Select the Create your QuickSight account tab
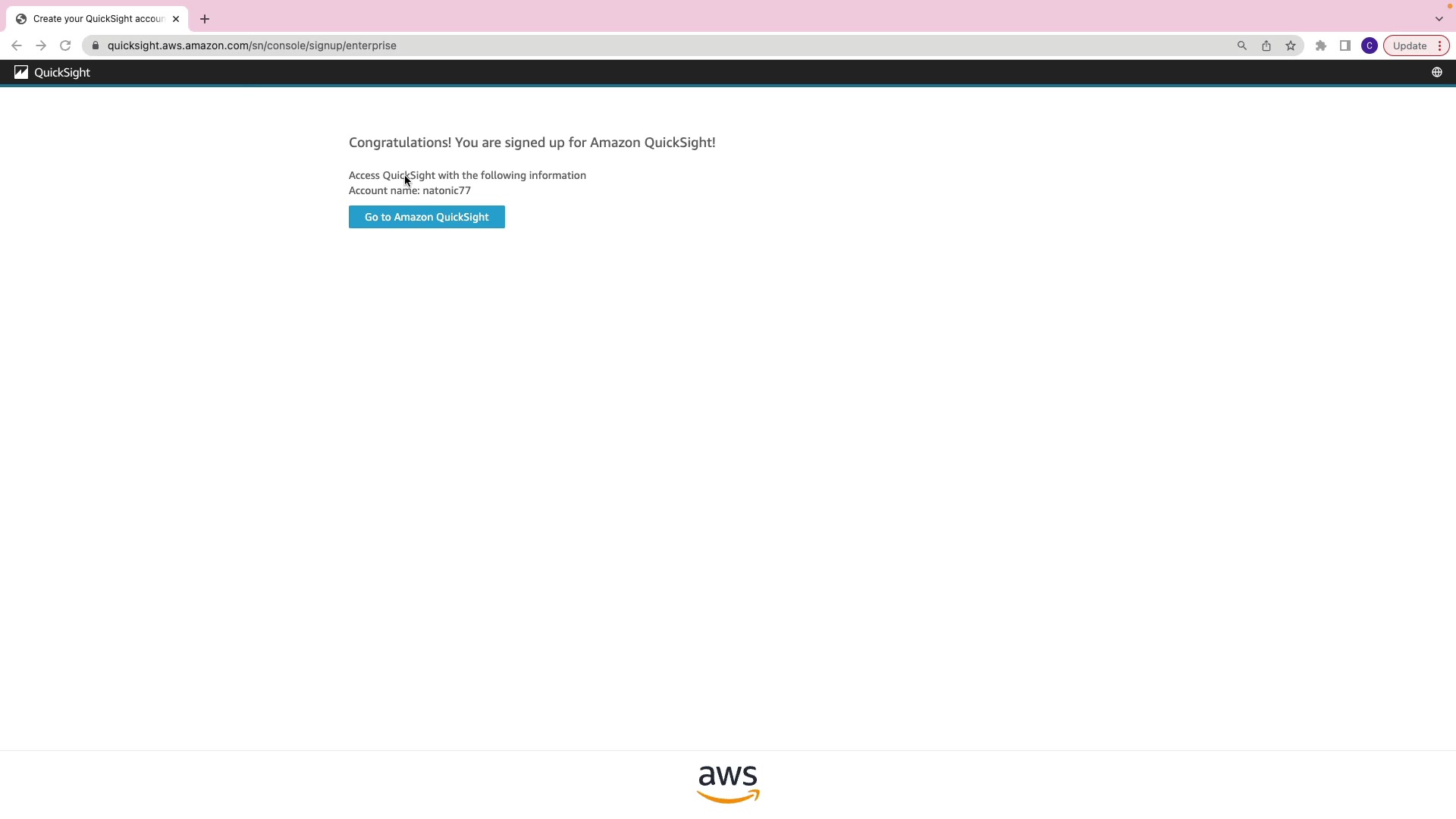1456x819 pixels. 97,19
